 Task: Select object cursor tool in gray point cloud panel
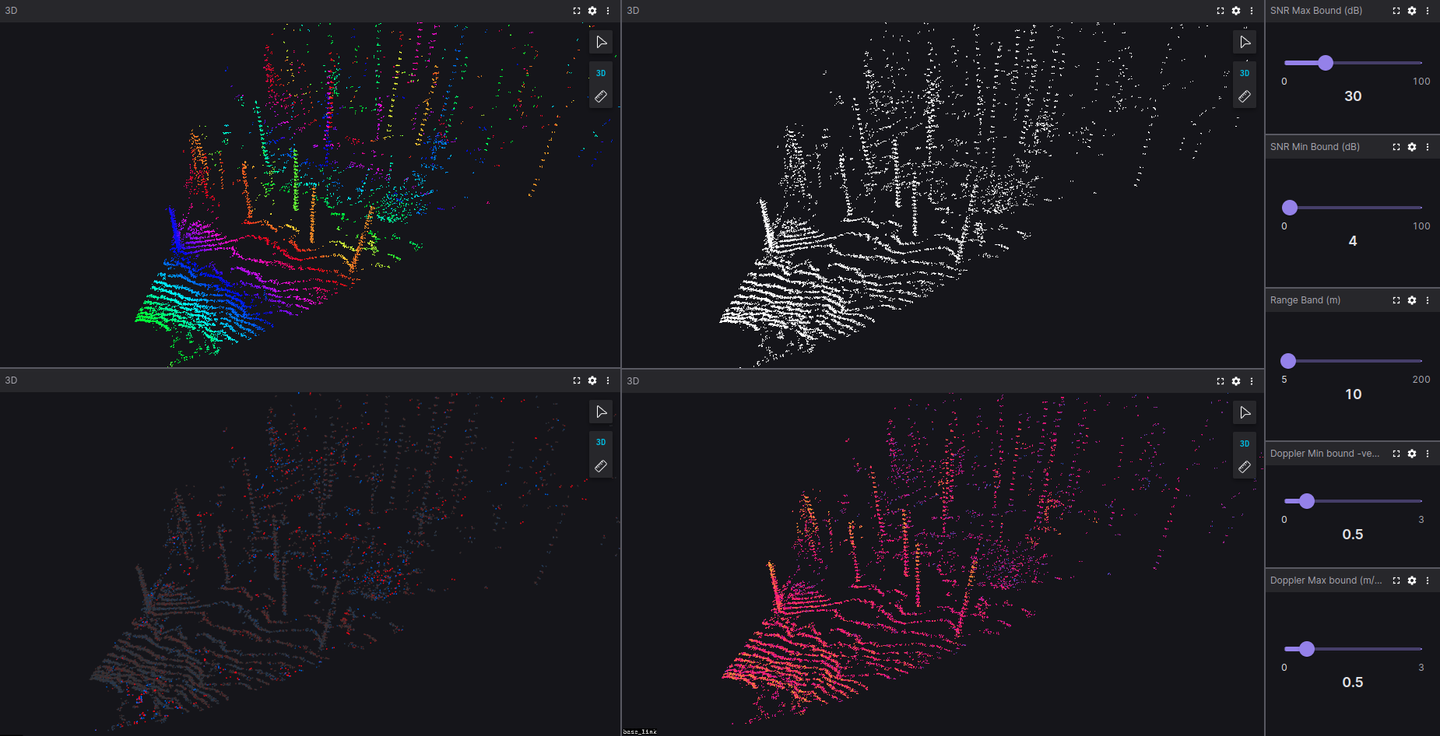601,412
